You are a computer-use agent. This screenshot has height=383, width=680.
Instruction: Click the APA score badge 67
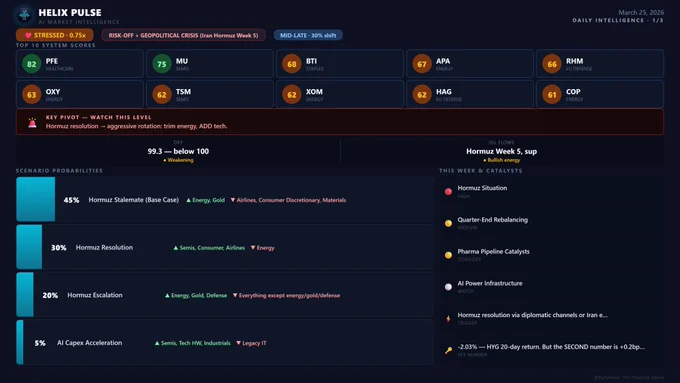(422, 64)
